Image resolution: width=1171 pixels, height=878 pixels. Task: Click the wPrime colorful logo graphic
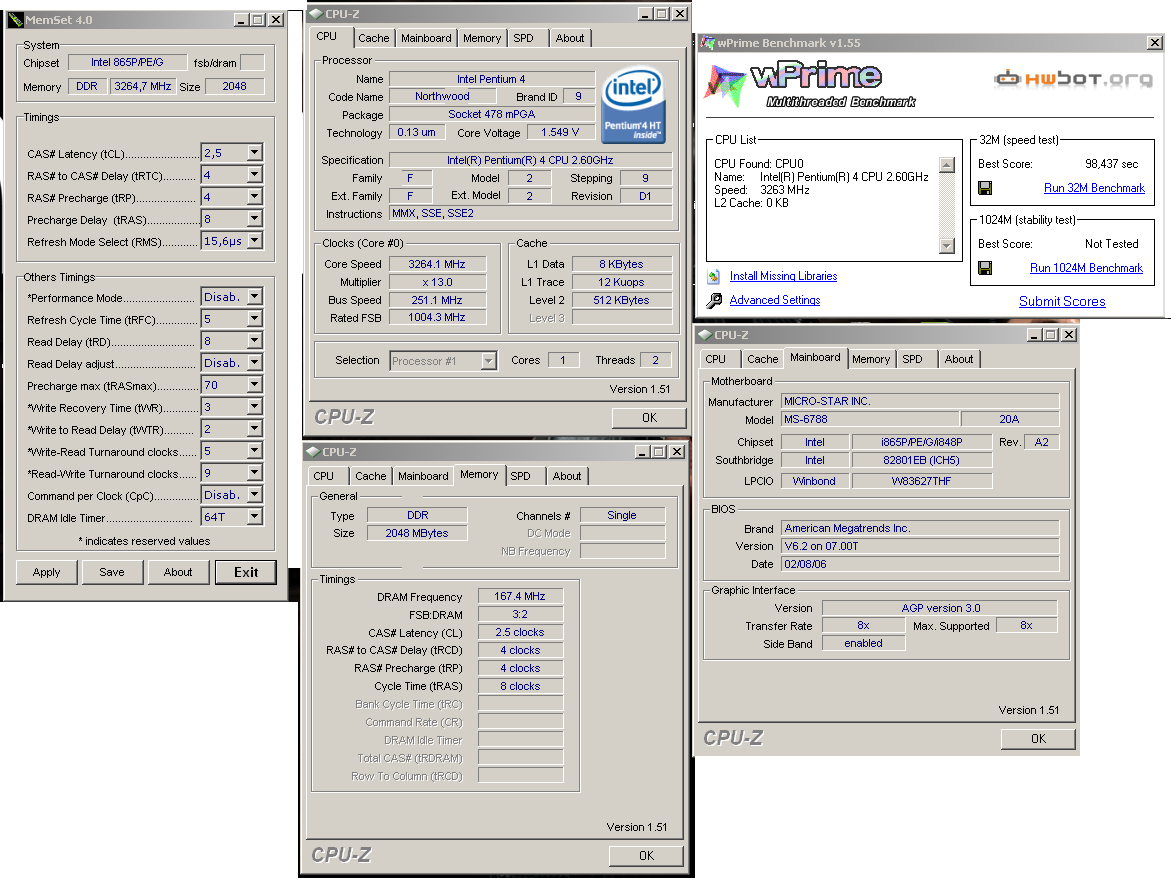pyautogui.click(x=724, y=84)
